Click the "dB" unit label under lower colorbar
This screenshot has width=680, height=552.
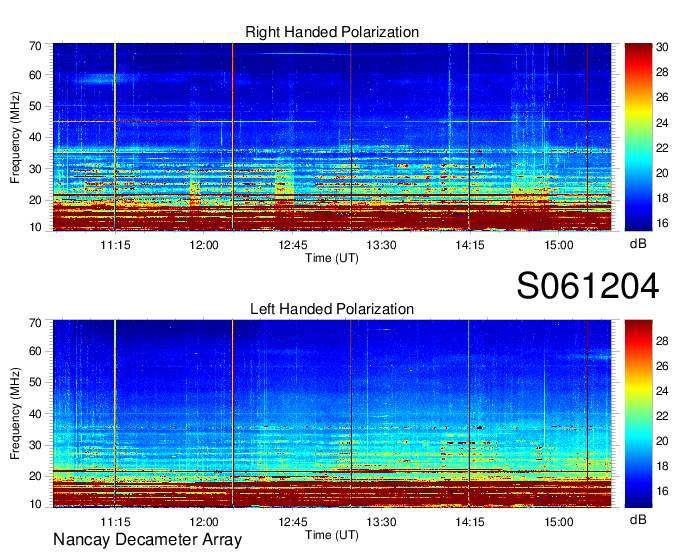[638, 519]
